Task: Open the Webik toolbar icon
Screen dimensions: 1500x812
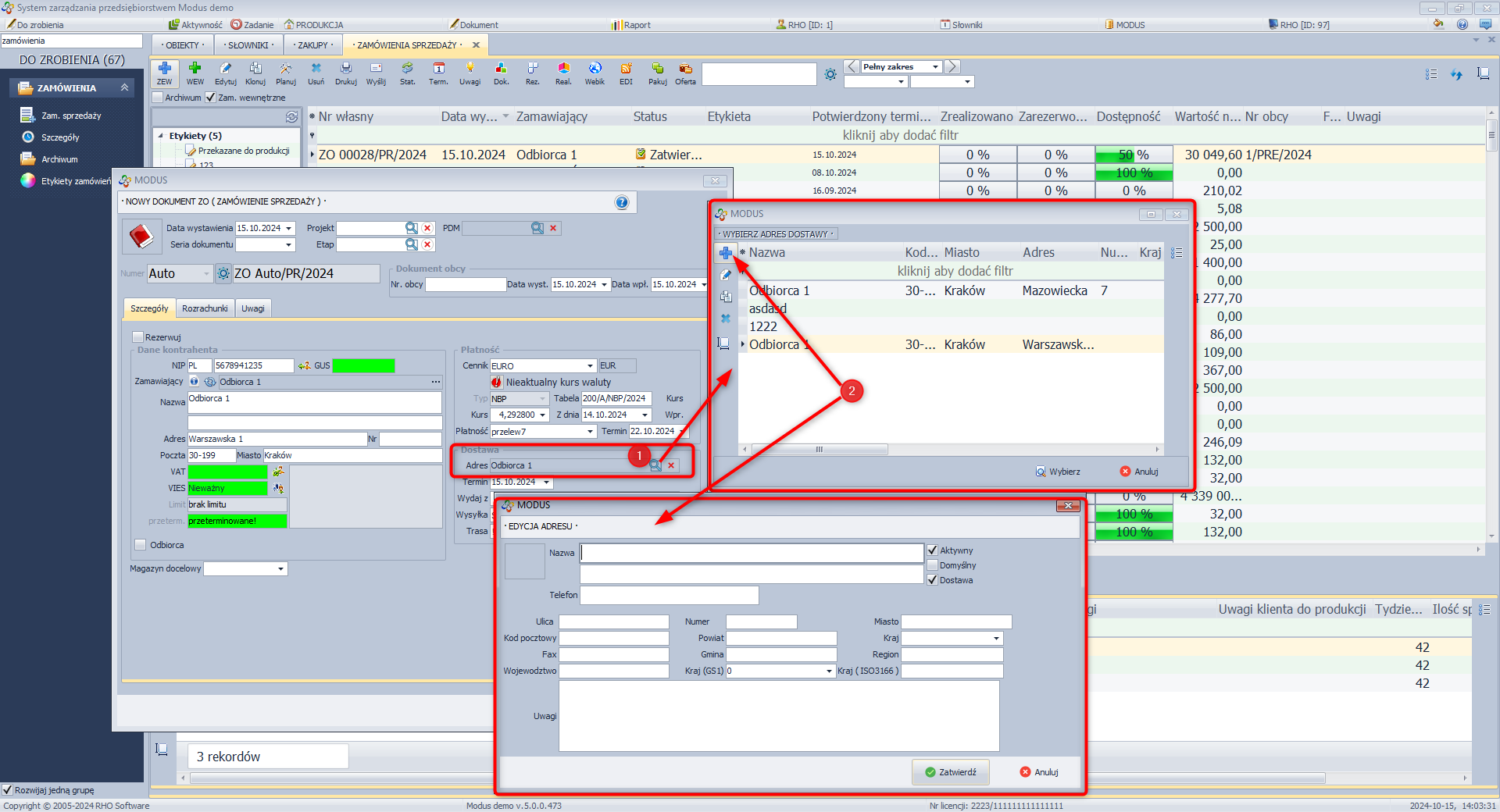Action: point(595,73)
